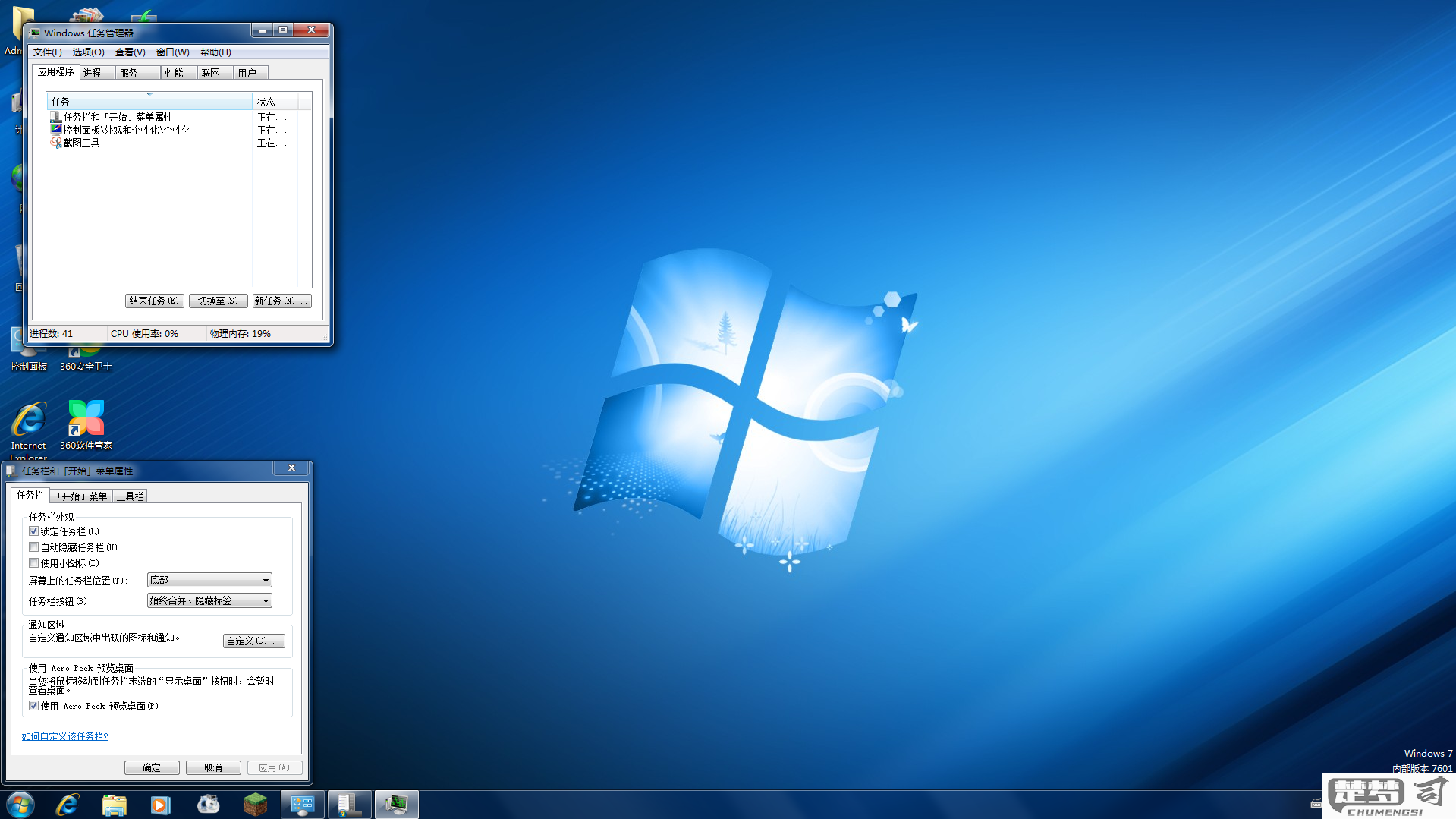Select 任务栏和「开始」菜单属性 task row text
The width and height of the screenshot is (1456, 819).
click(118, 117)
